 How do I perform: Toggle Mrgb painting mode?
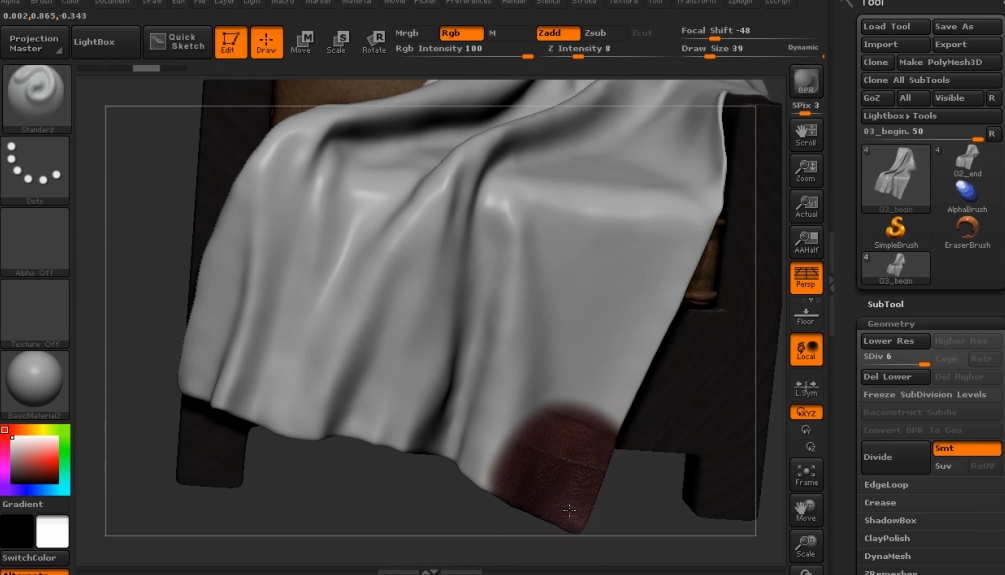coord(414,33)
